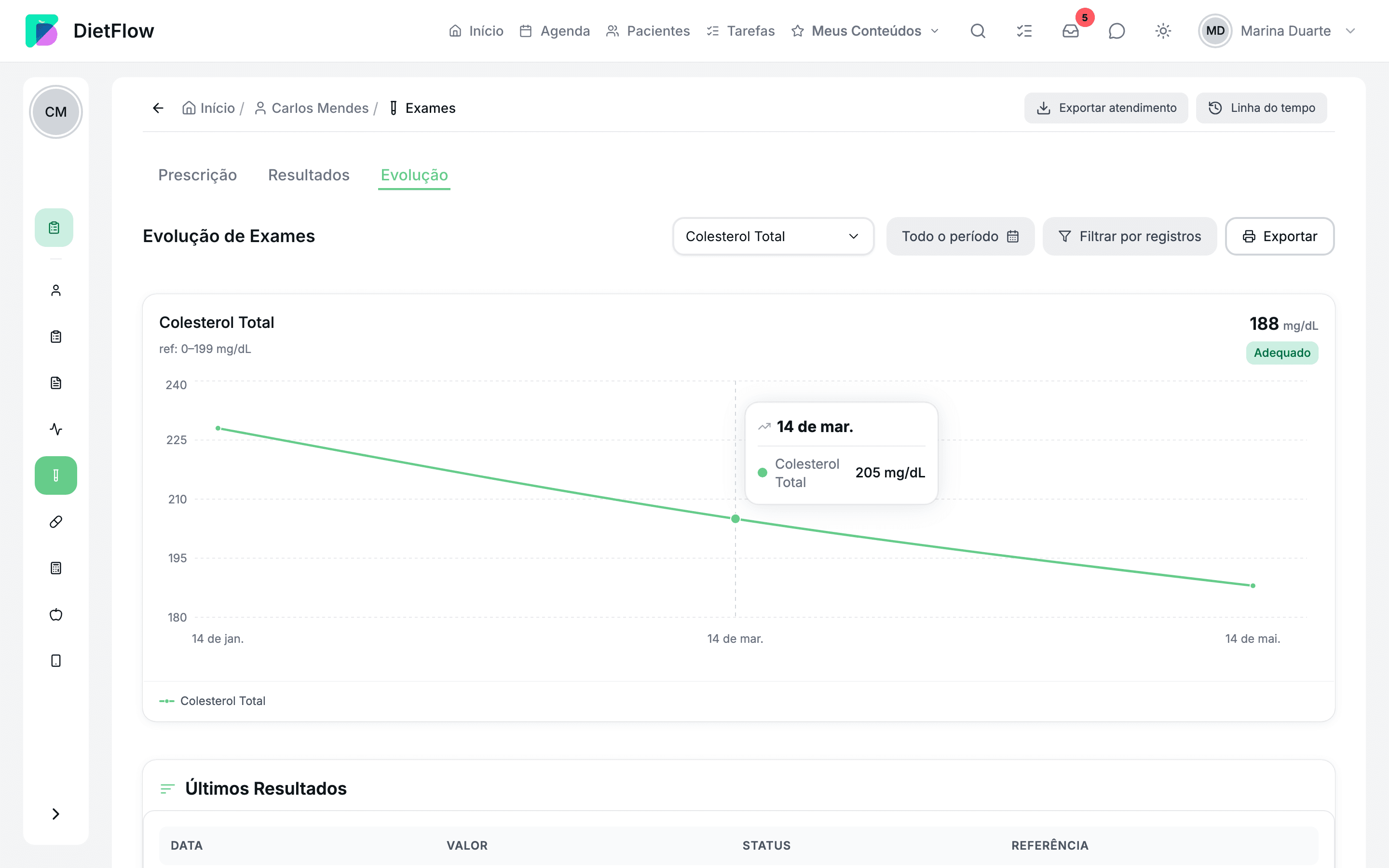The height and width of the screenshot is (868, 1389).
Task: Open the activity pulse sidebar icon
Action: 55,429
